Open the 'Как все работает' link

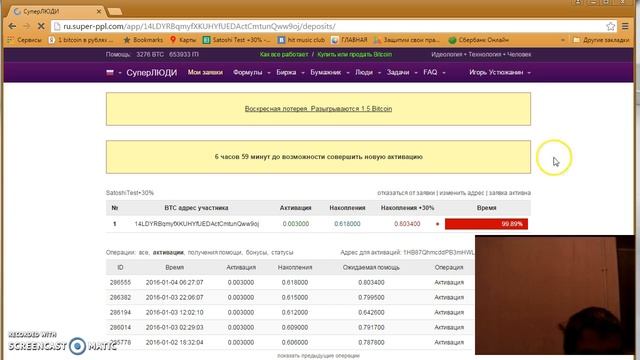pyautogui.click(x=284, y=54)
